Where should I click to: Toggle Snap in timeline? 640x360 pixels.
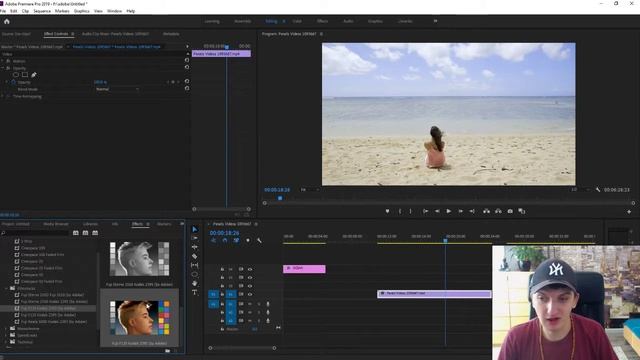pyautogui.click(x=224, y=241)
